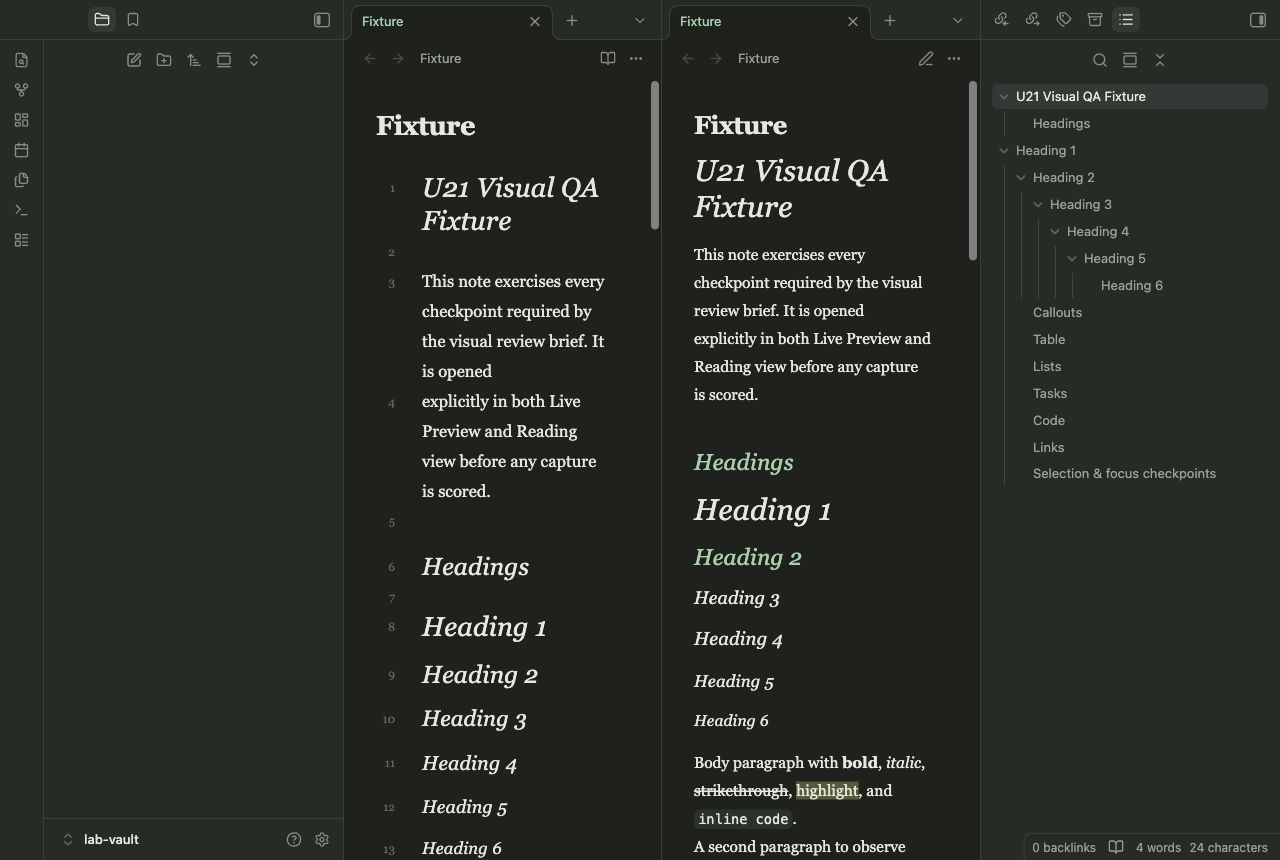Collapse Heading 3 in the outline
1280x860 pixels.
pyautogui.click(x=1038, y=205)
